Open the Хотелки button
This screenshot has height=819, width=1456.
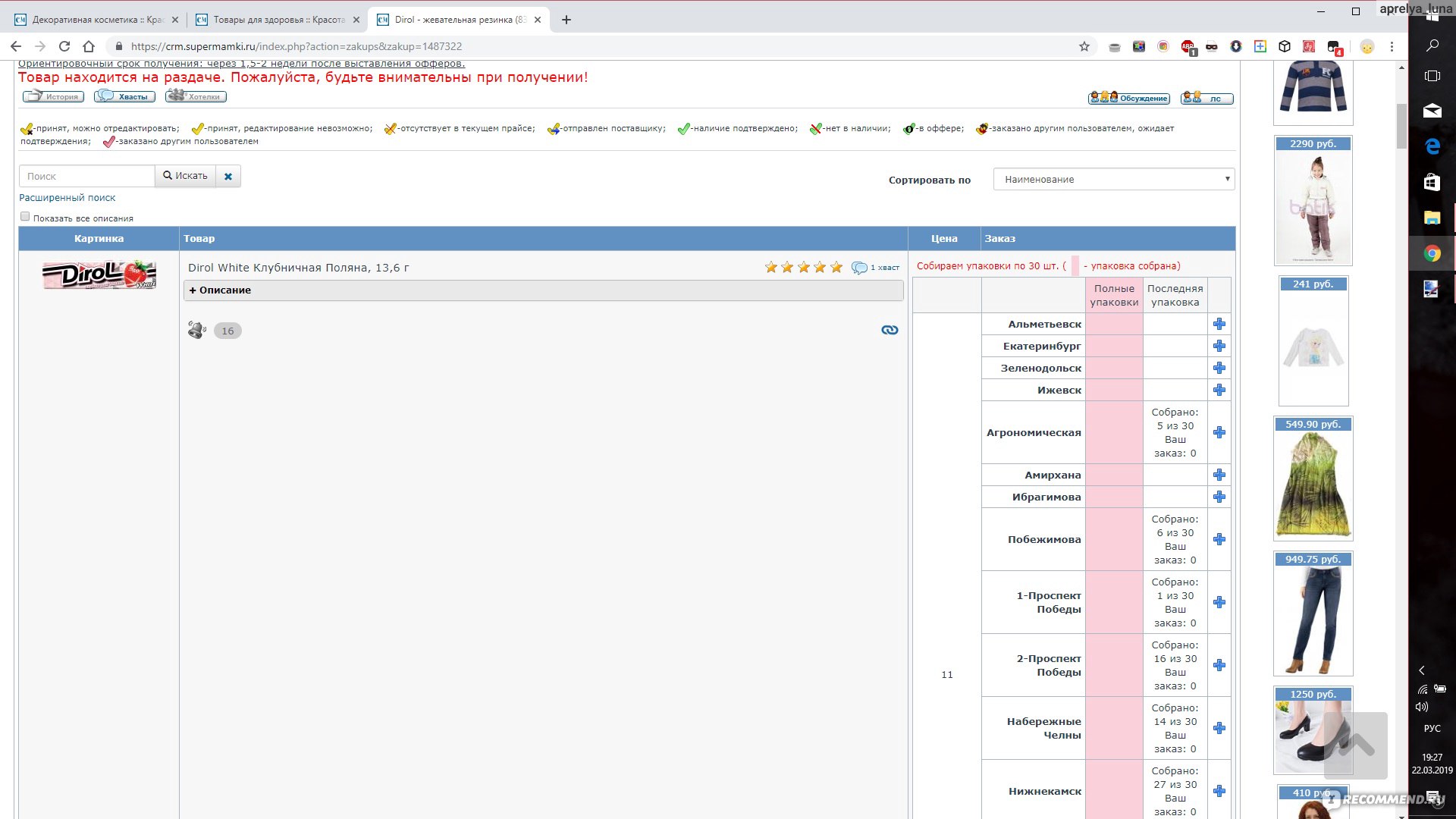[196, 96]
